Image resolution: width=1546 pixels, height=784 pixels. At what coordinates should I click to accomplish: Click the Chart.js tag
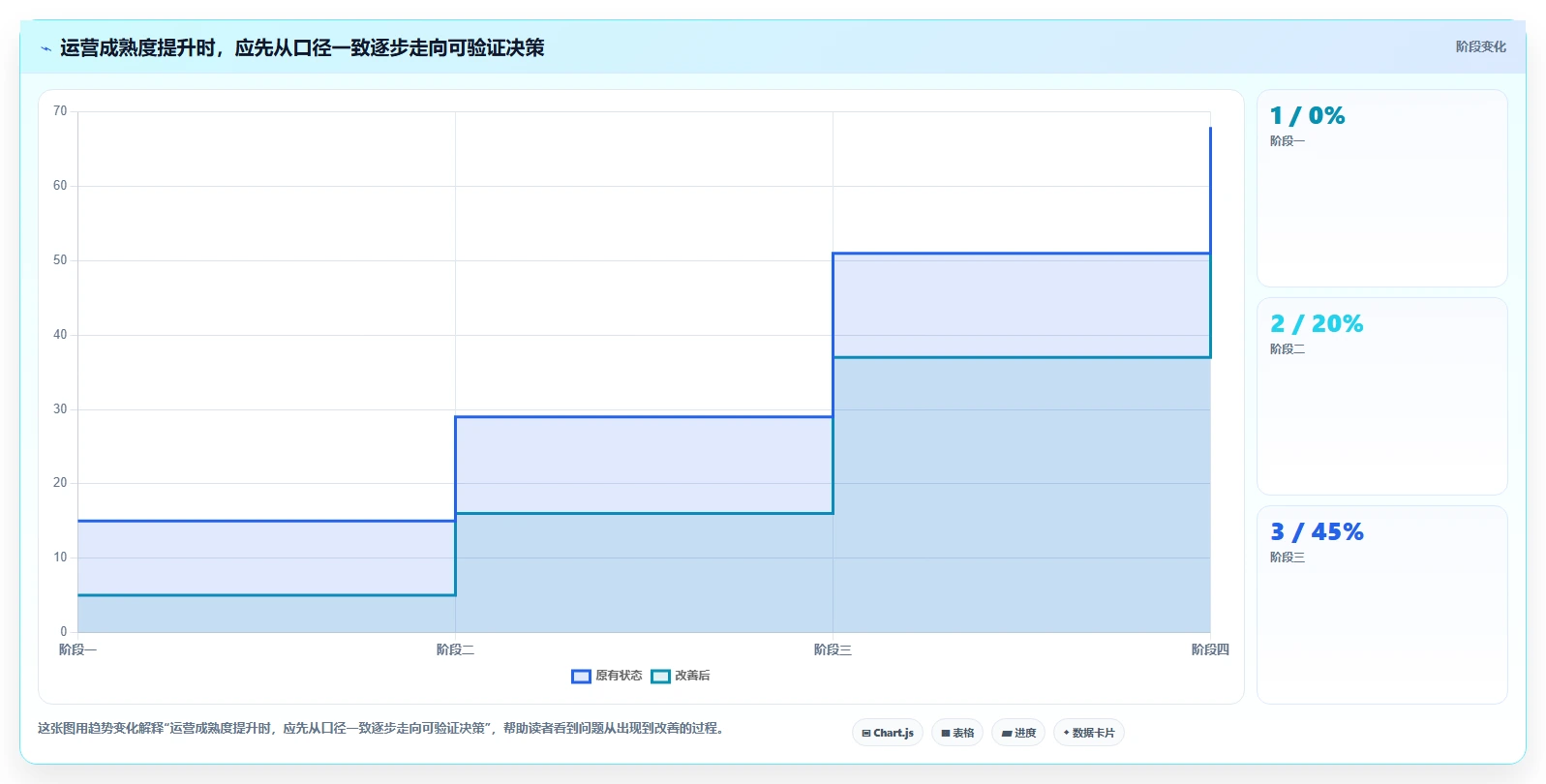(x=888, y=733)
